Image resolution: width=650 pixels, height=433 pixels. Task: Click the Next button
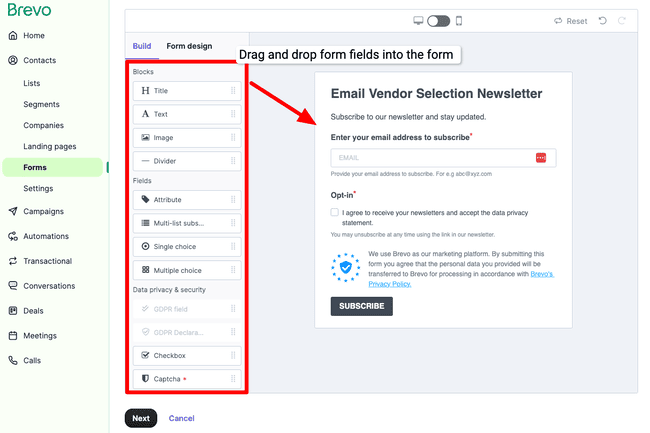point(141,418)
